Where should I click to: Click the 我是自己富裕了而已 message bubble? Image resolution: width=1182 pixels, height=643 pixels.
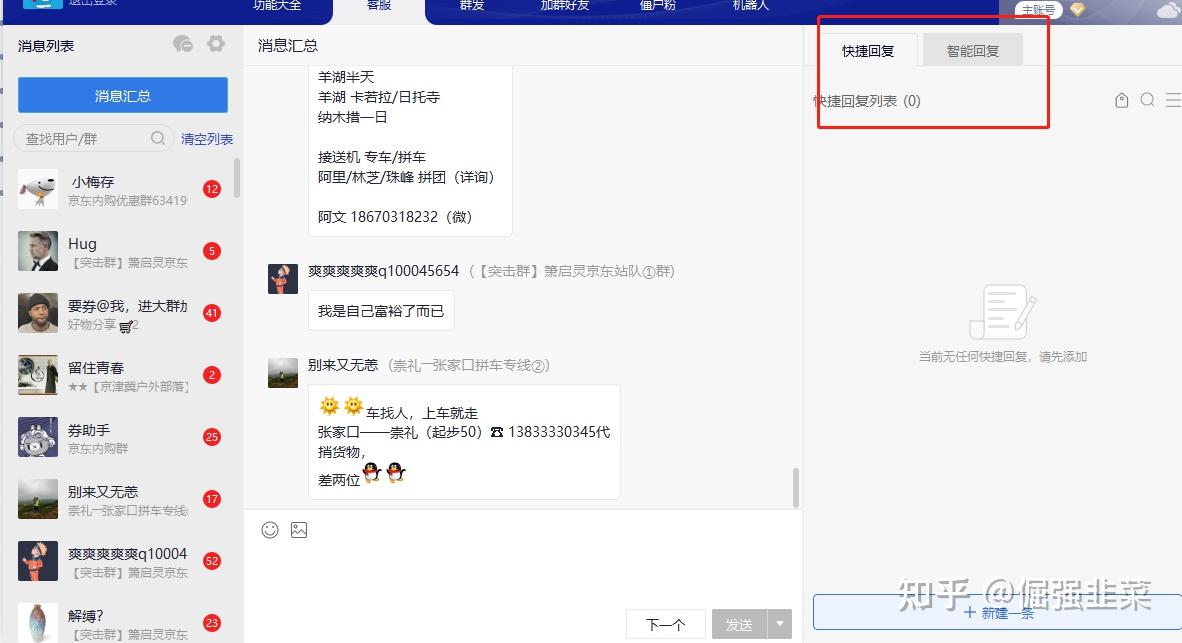click(381, 311)
